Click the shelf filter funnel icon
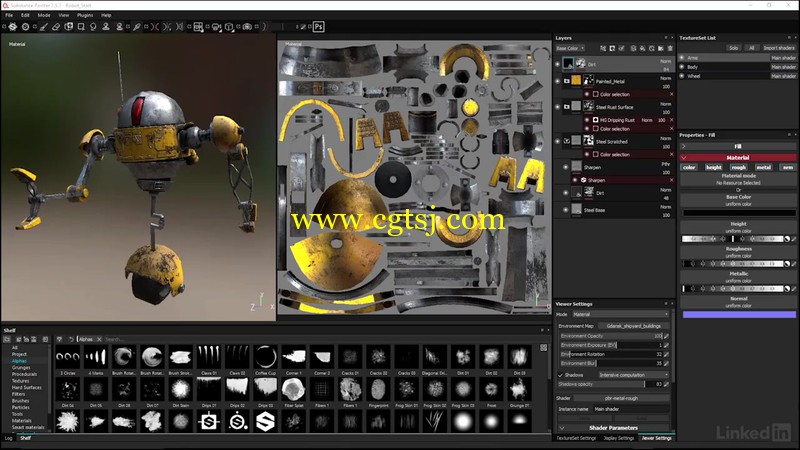 point(59,339)
